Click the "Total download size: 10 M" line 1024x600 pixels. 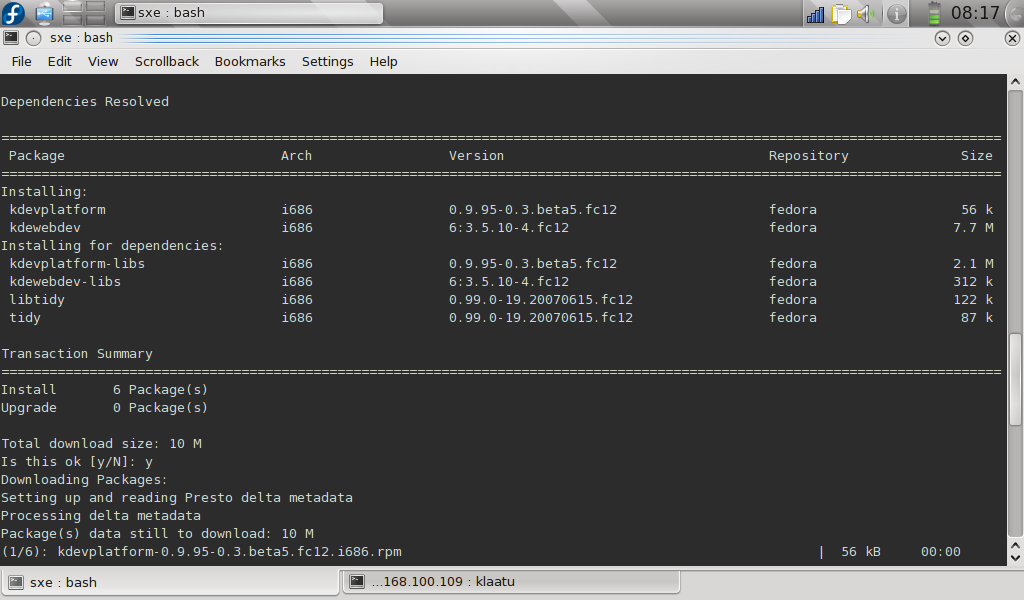pyautogui.click(x=101, y=444)
